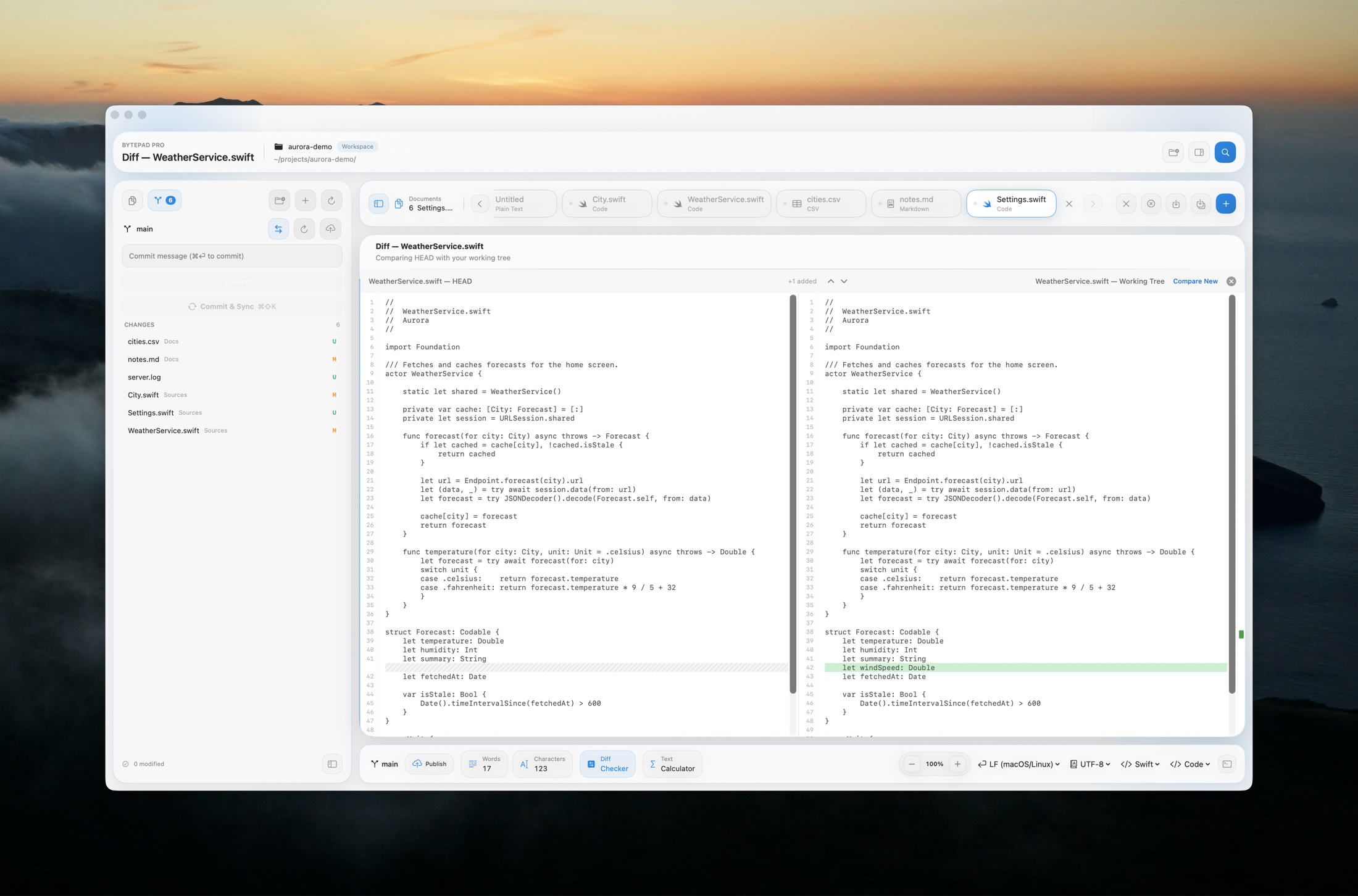
Task: Toggle the right panel layout icon in header
Action: [1199, 152]
